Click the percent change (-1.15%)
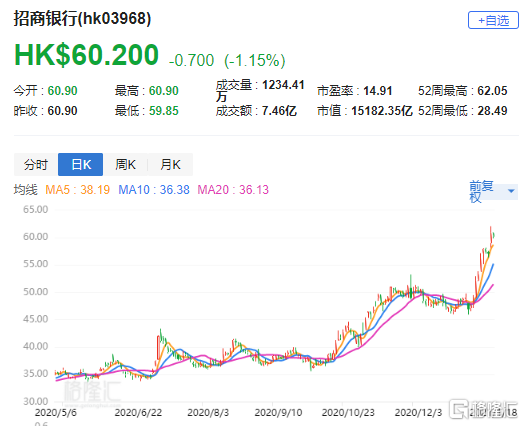The image size is (524, 426). 255,60
